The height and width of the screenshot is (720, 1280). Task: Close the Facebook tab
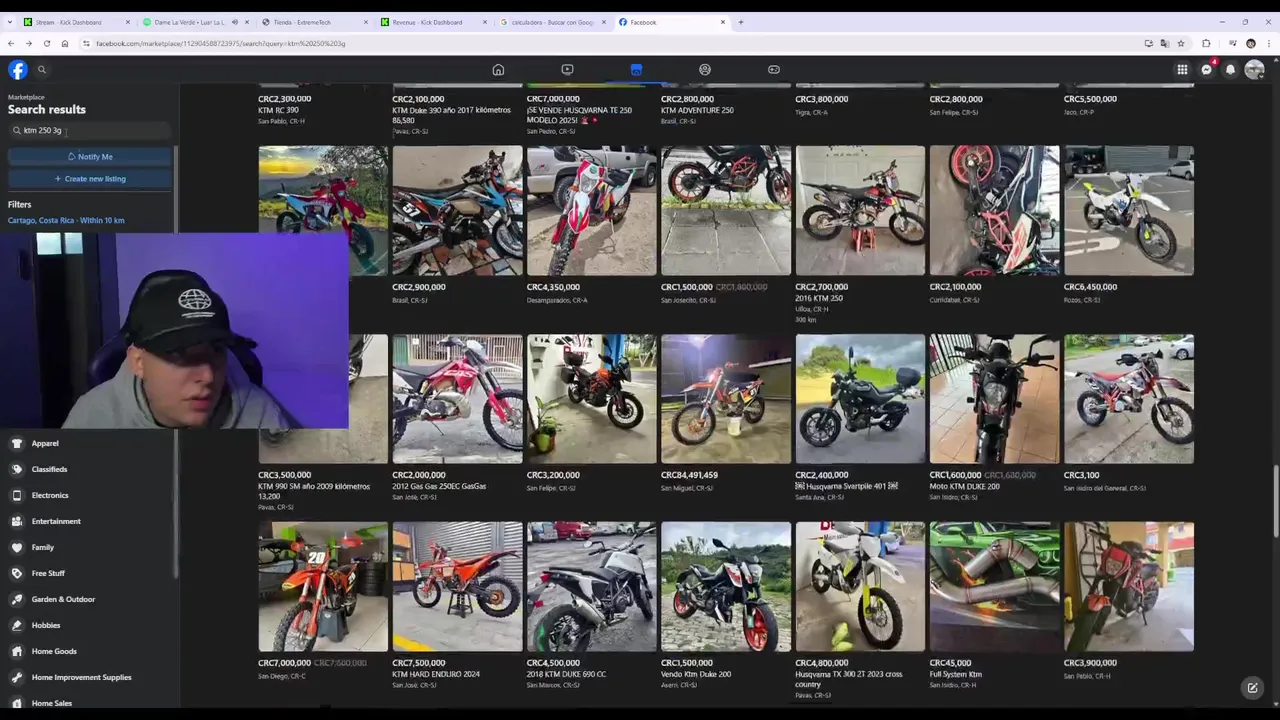tap(723, 22)
